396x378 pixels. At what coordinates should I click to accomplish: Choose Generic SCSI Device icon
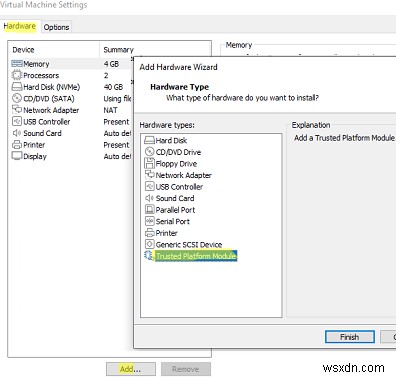click(150, 244)
